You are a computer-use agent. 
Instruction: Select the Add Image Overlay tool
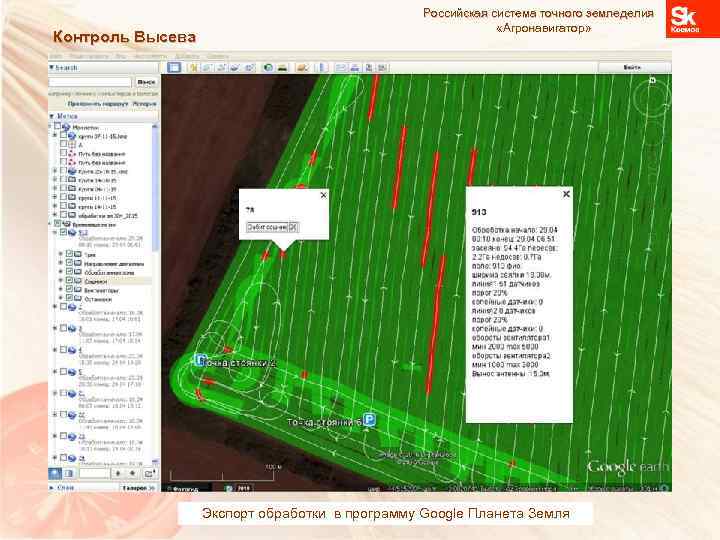point(235,68)
